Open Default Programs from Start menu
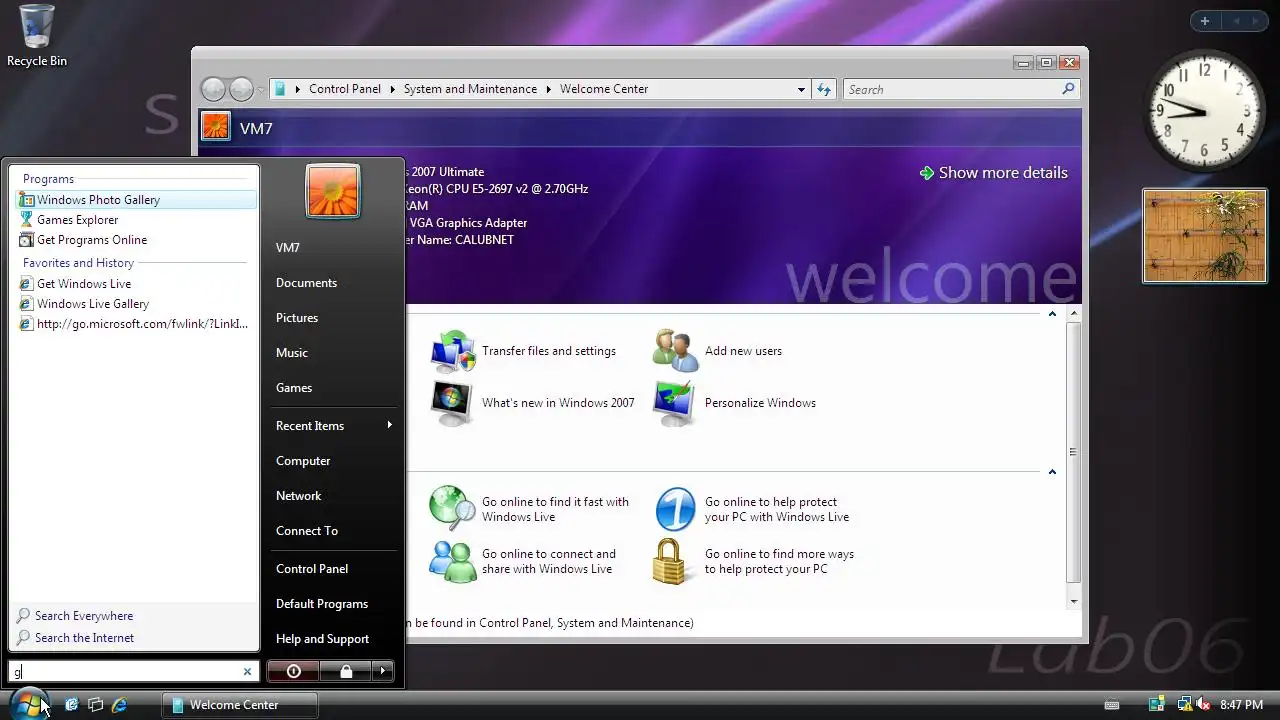1280x720 pixels. 322,604
